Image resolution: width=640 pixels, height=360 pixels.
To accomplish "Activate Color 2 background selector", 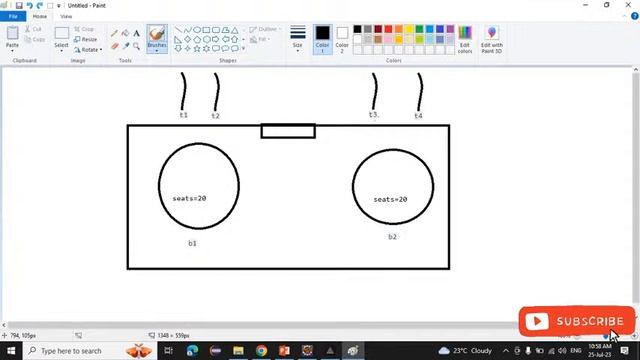I will 342,39.
